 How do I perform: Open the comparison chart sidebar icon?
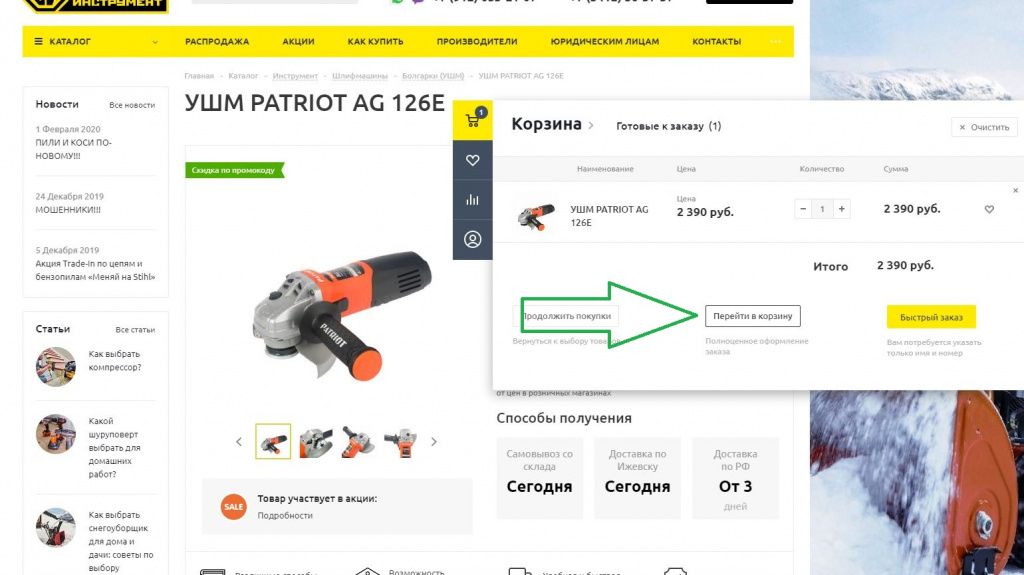(x=472, y=200)
